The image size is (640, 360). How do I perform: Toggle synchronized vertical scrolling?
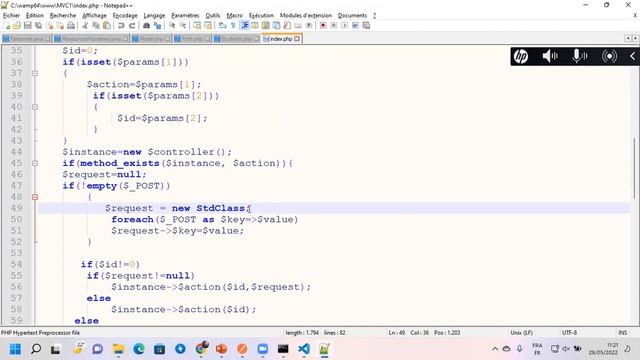(x=197, y=26)
